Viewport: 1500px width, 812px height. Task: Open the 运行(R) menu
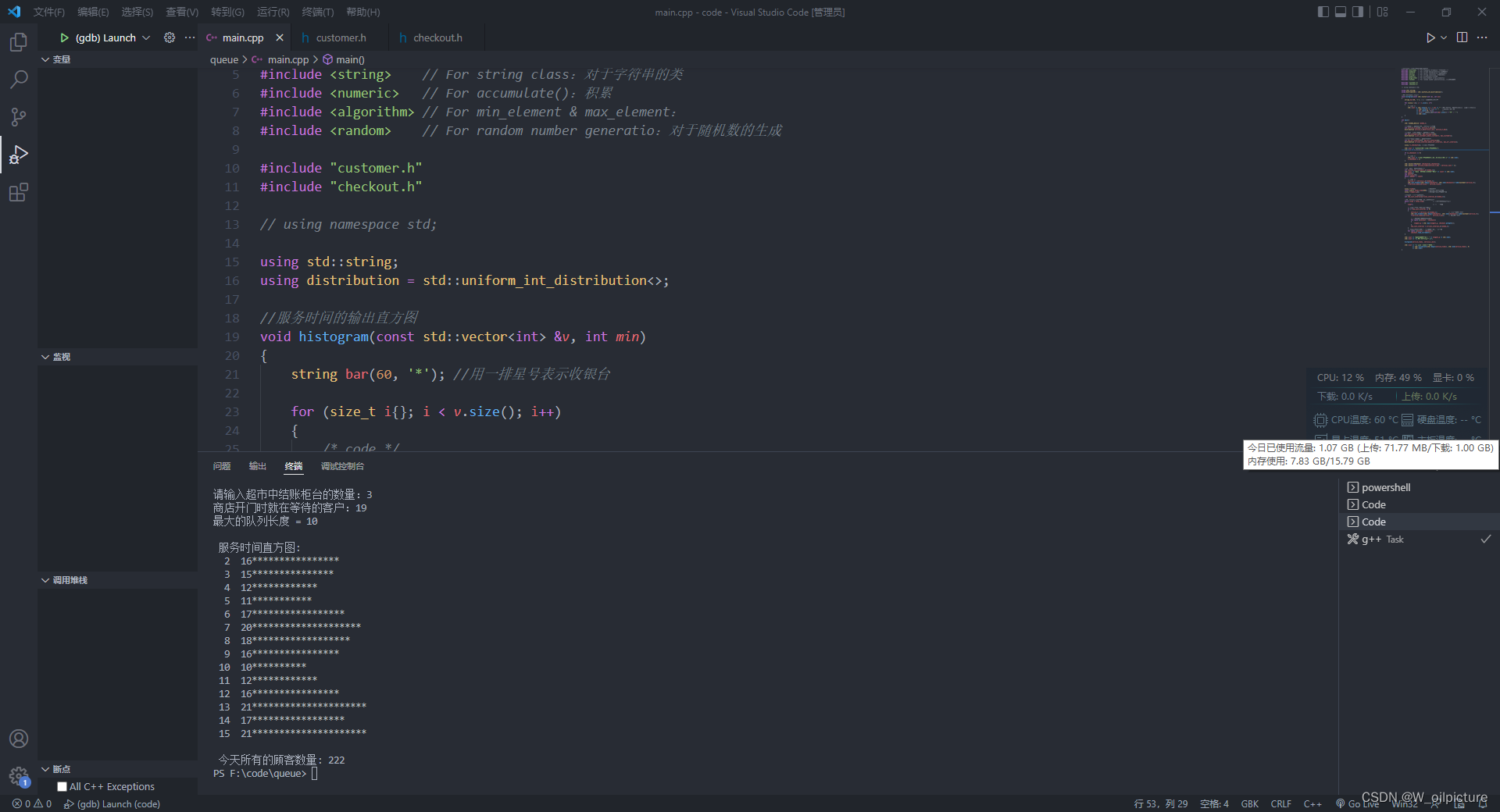[273, 12]
